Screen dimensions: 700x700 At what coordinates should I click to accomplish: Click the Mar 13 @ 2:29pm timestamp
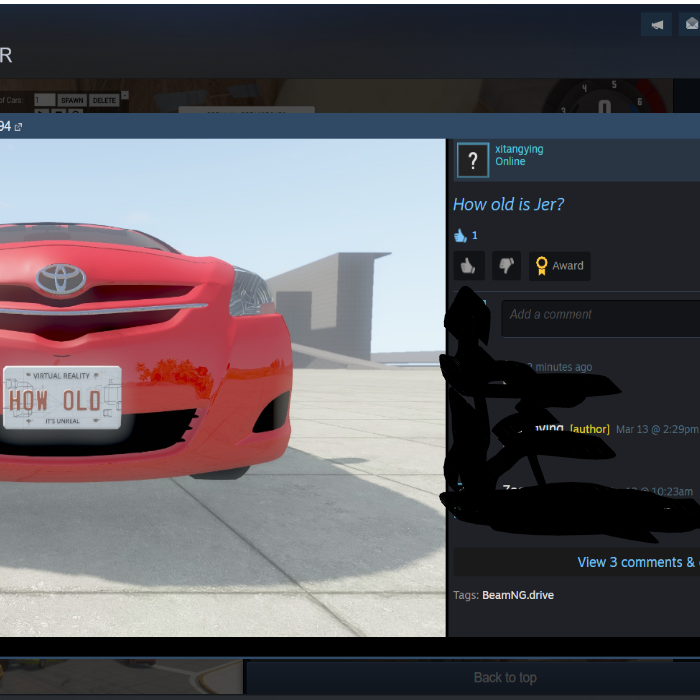657,429
